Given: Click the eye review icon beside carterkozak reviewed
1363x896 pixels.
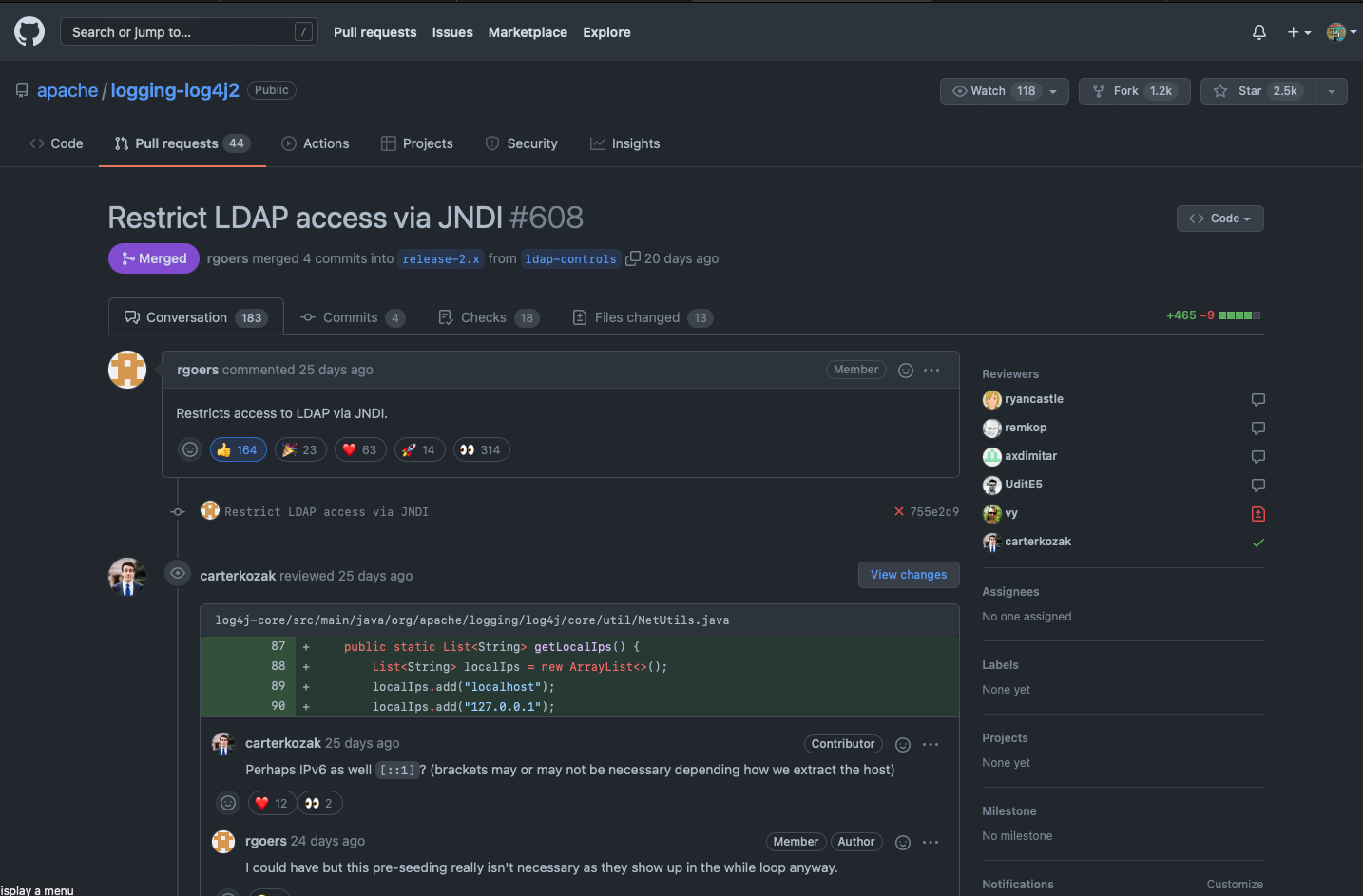Looking at the screenshot, I should (x=178, y=573).
